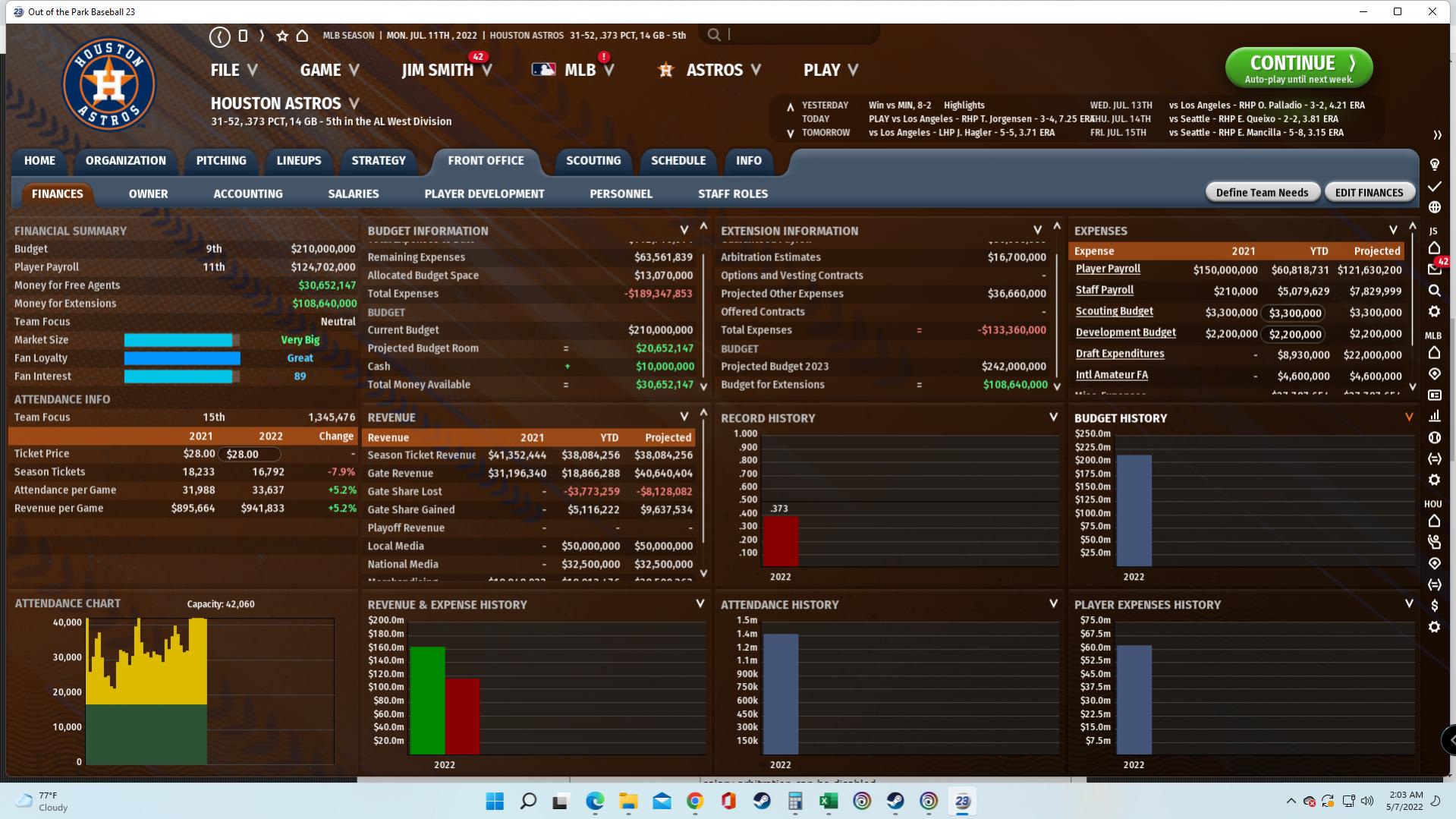Open the Revenue & Expense History dropdown
Viewport: 1456px width, 819px height.
click(700, 603)
